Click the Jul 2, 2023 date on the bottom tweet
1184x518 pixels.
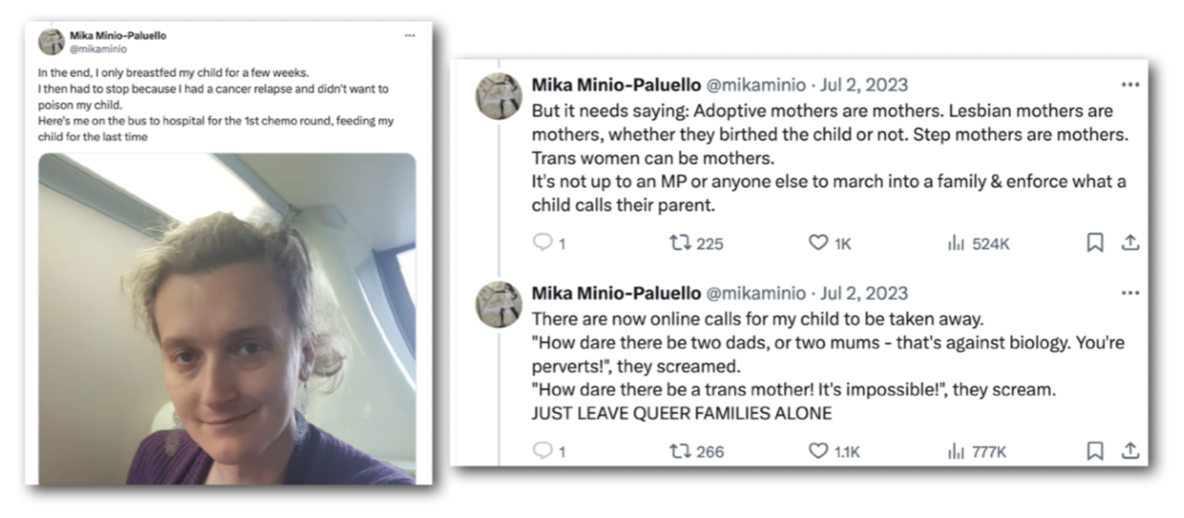point(863,293)
